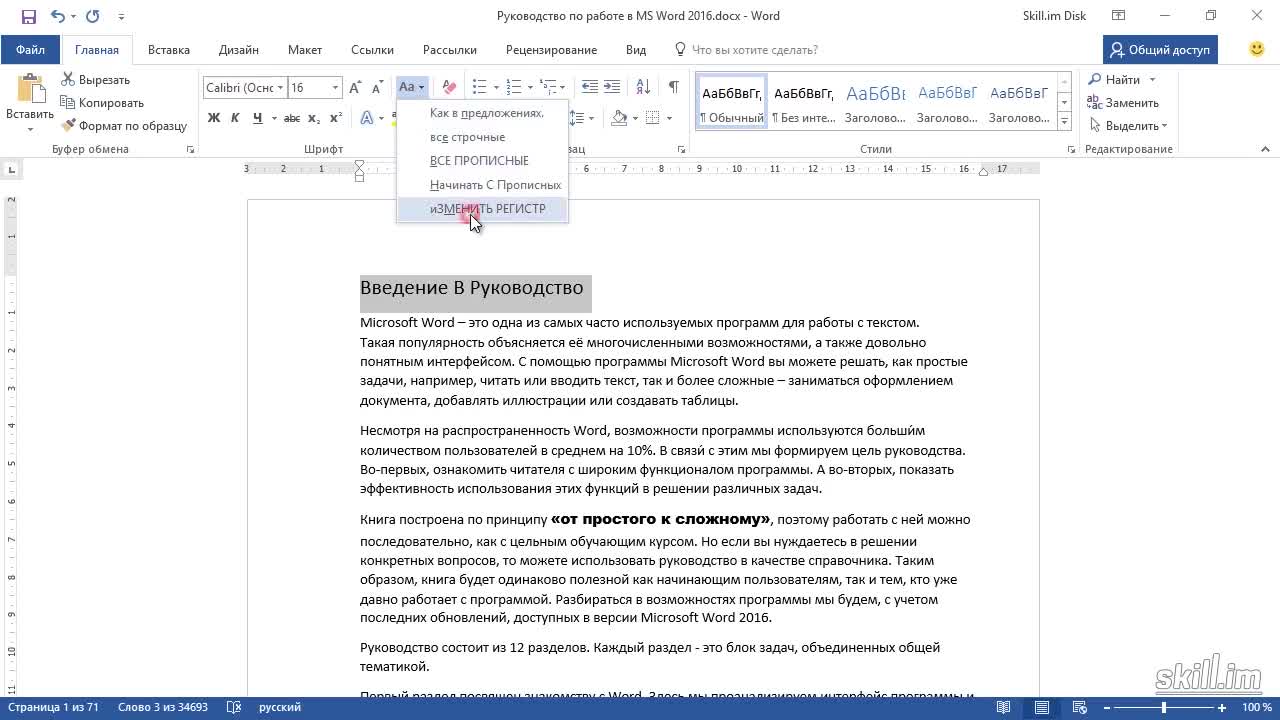Choose Начинать С Прописных option
The image size is (1280, 720).
point(482,185)
